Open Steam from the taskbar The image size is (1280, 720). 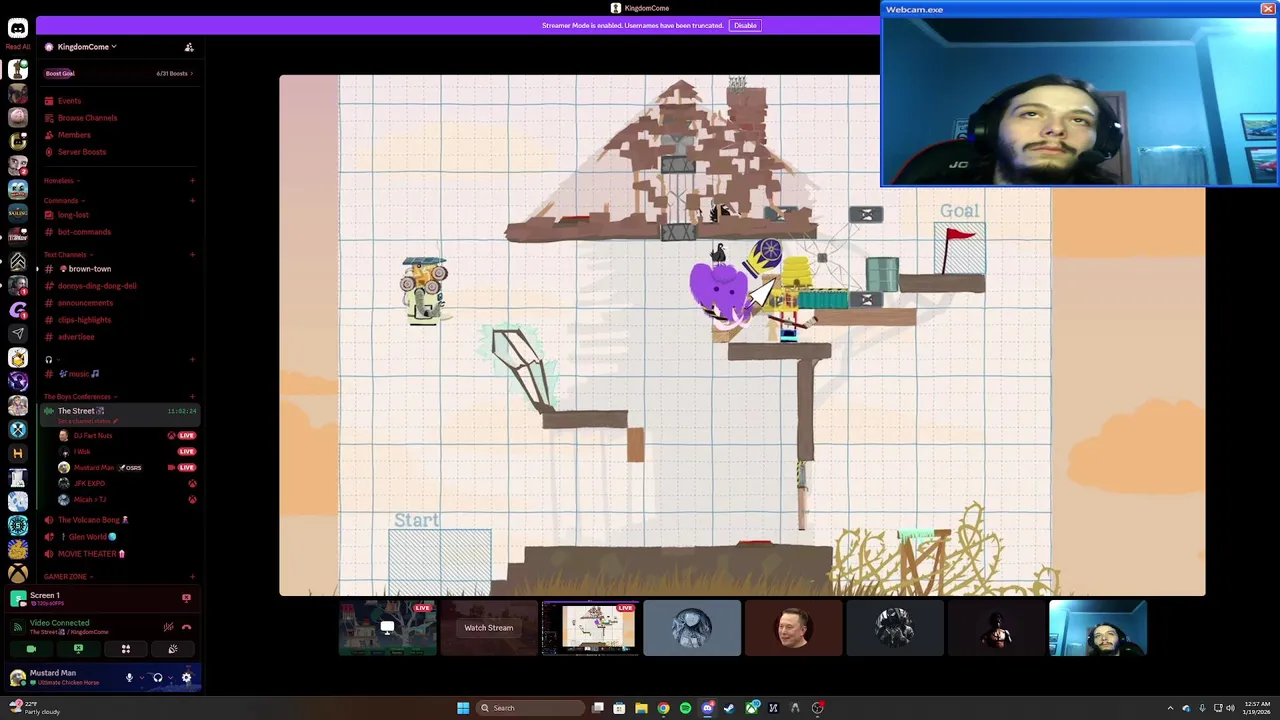point(729,708)
